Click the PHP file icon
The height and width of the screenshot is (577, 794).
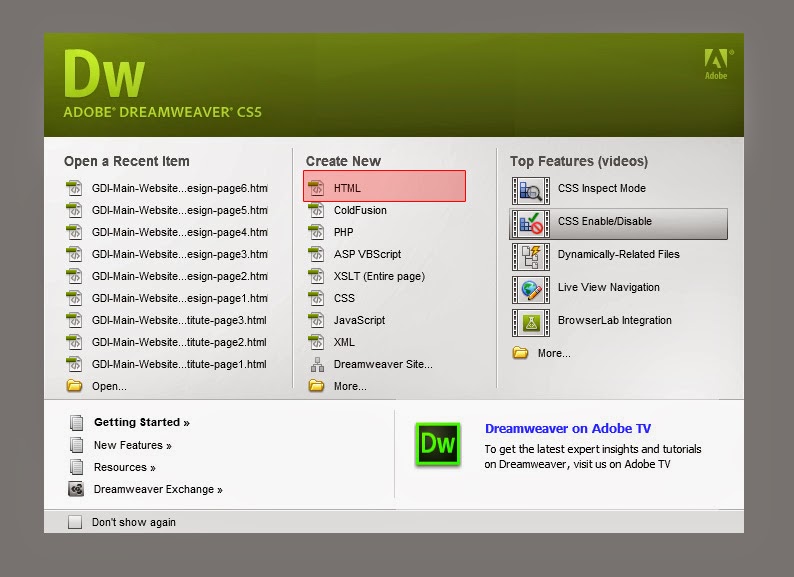316,232
